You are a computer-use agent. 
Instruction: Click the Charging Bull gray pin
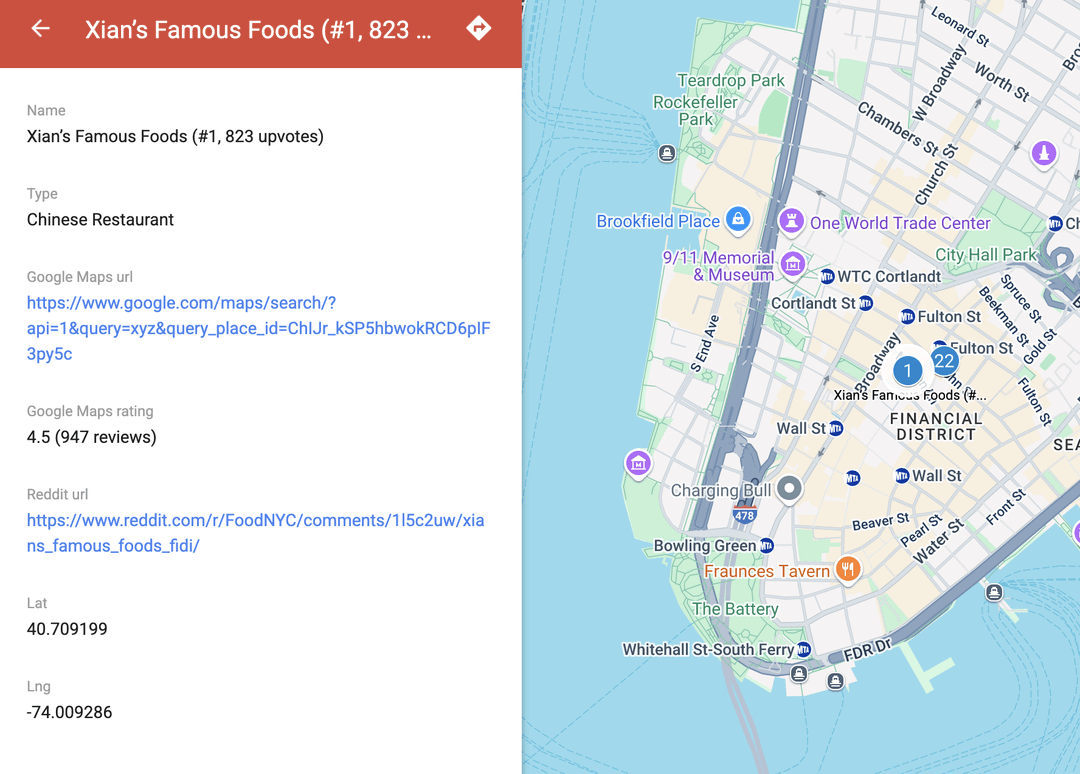point(789,490)
